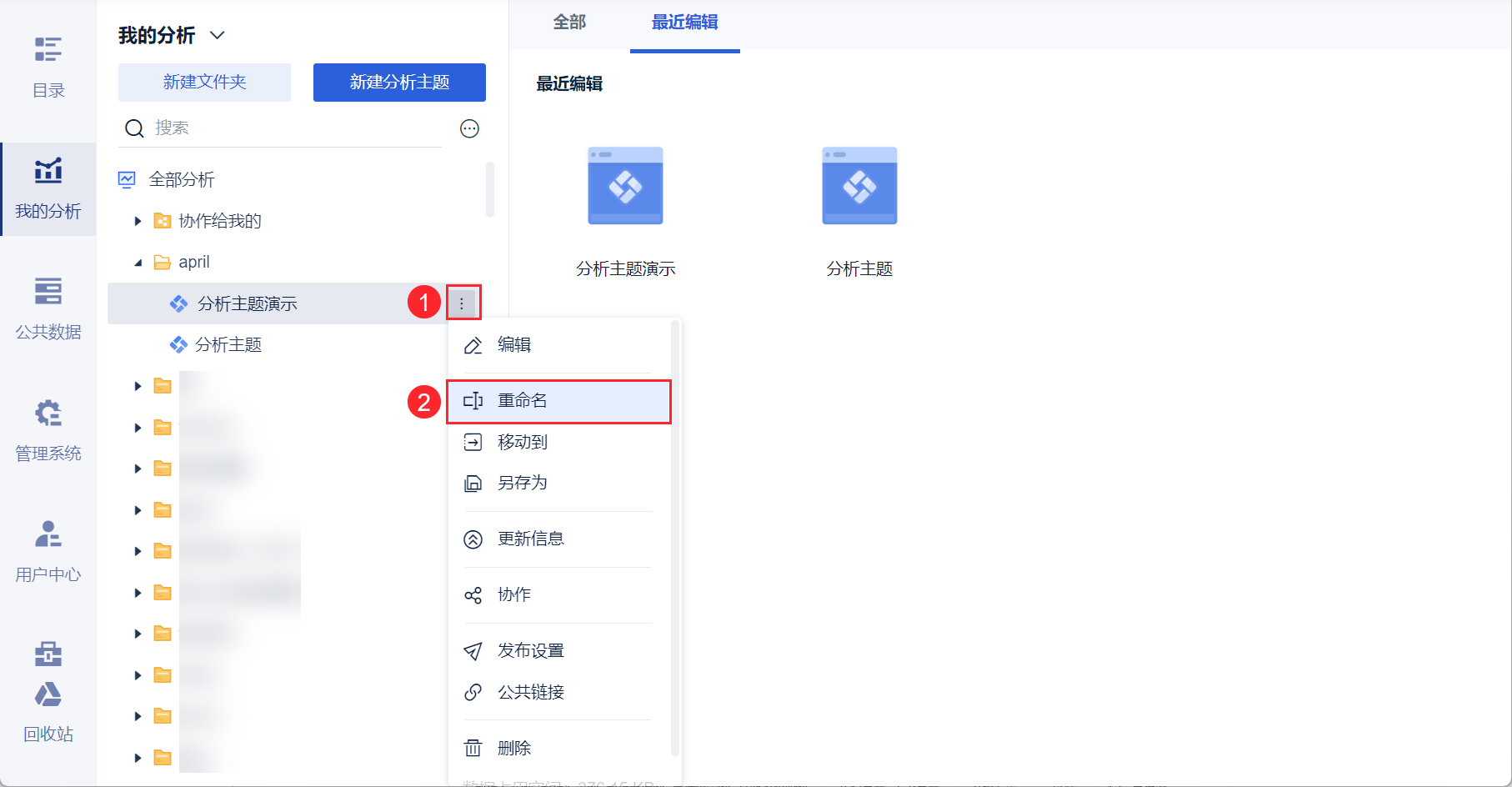Click the more options circle beside search
This screenshot has width=1512, height=787.
(x=469, y=128)
